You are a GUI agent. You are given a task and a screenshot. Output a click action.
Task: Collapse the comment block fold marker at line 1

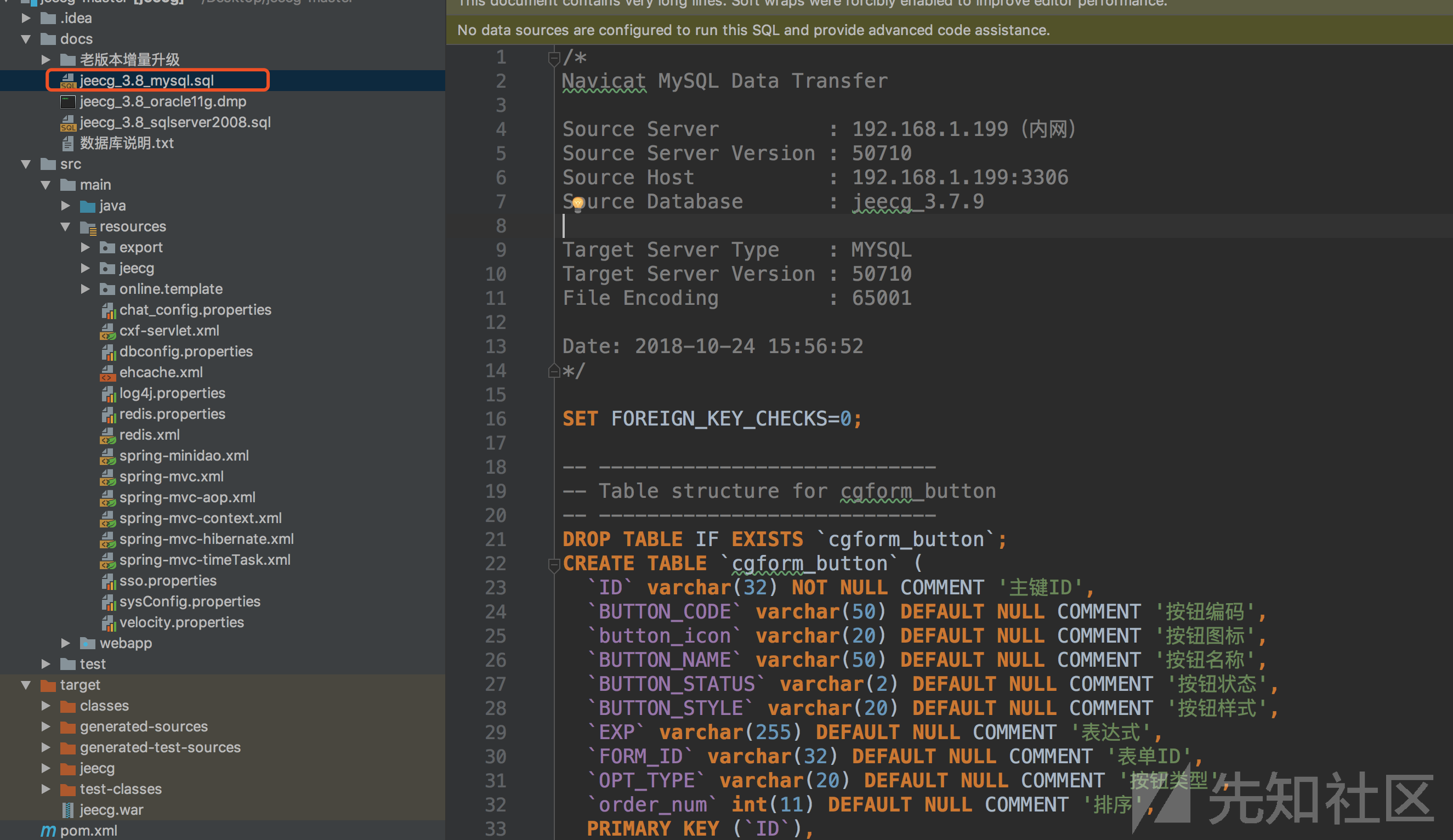(x=554, y=58)
